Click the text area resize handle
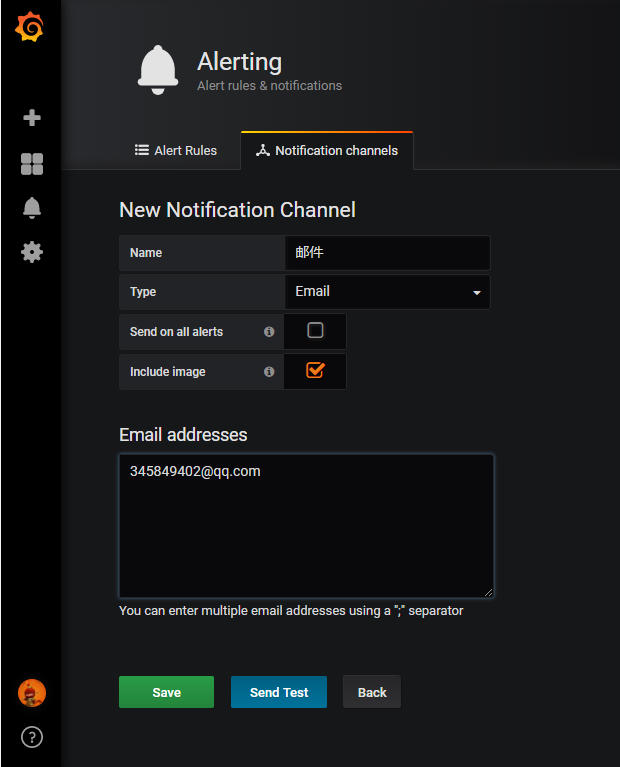This screenshot has width=620, height=767. 488,592
